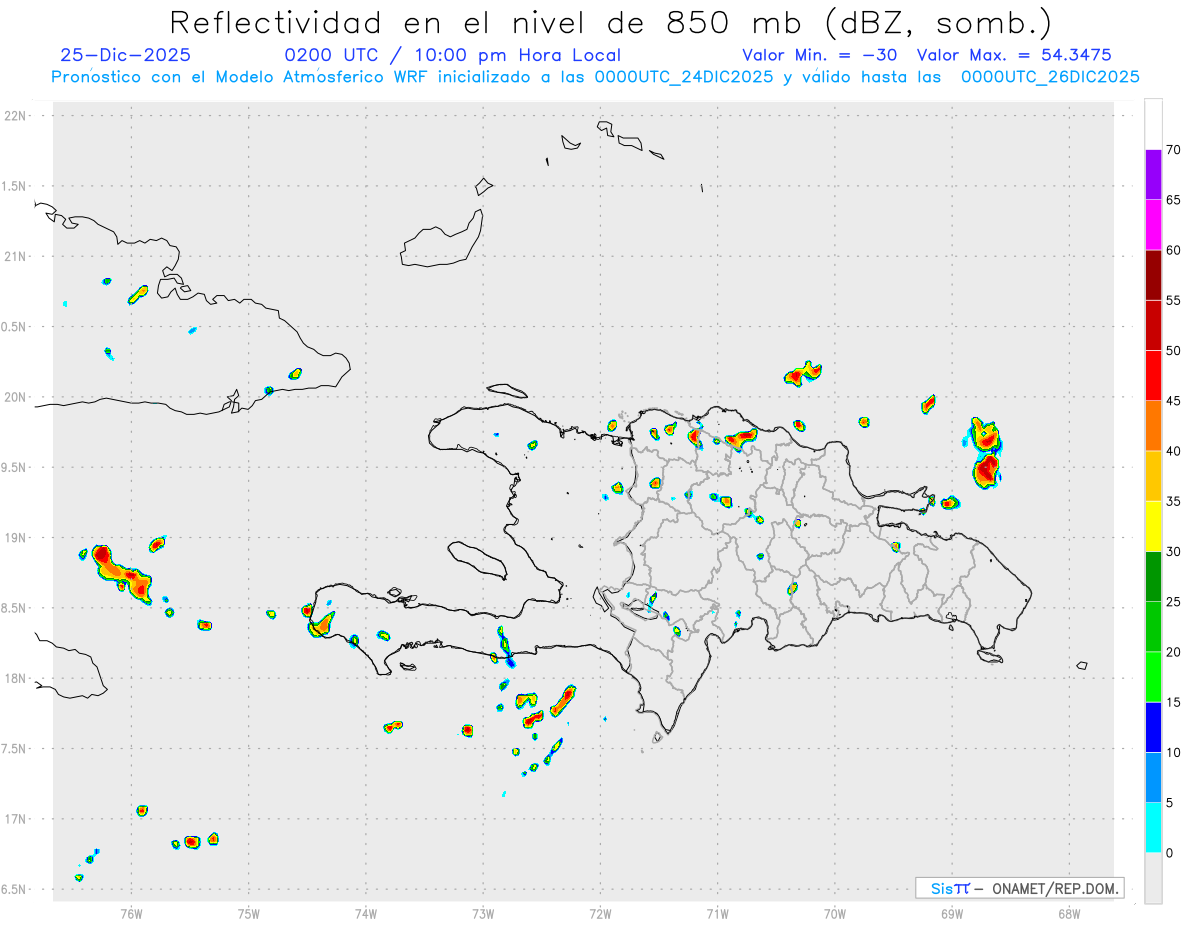Click the orange 40-45 dBZ legend band
This screenshot has height=927, width=1200.
click(1153, 426)
